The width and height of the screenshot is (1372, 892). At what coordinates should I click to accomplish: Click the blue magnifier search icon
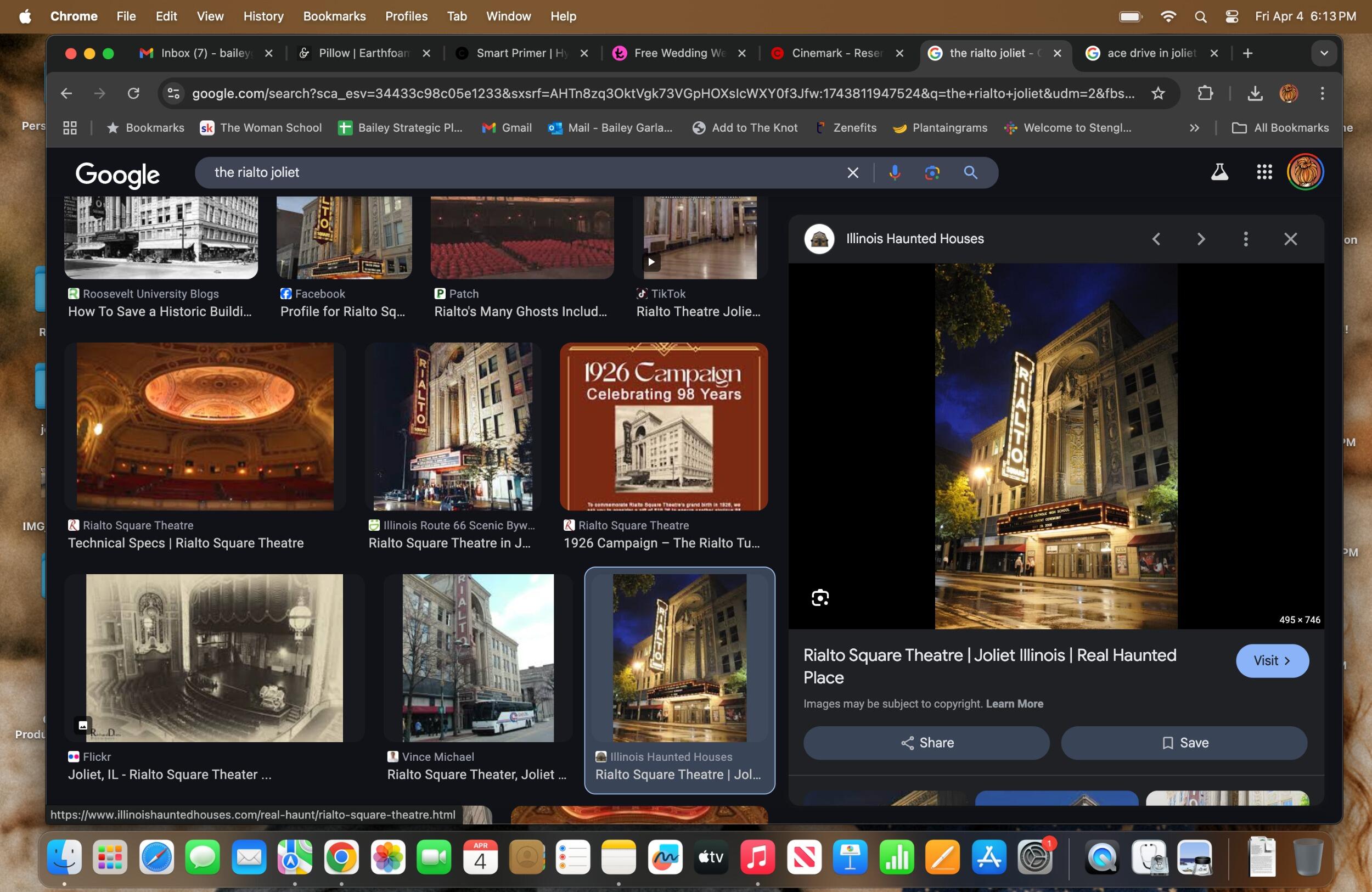[971, 172]
